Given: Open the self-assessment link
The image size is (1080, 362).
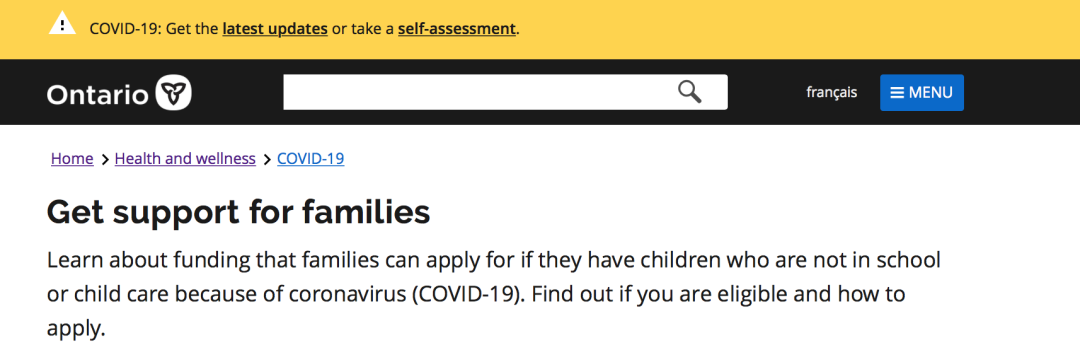Looking at the screenshot, I should coord(457,30).
